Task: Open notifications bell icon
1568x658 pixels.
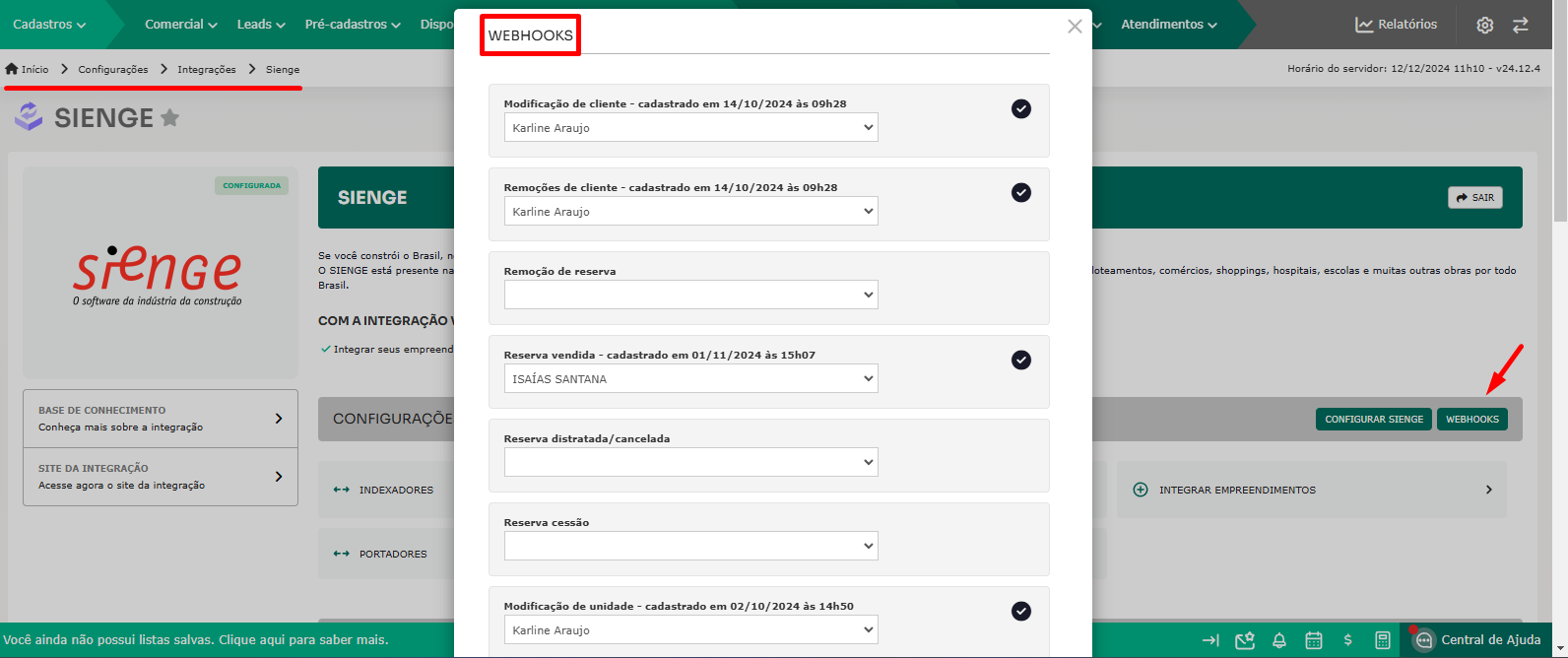Action: [1279, 640]
